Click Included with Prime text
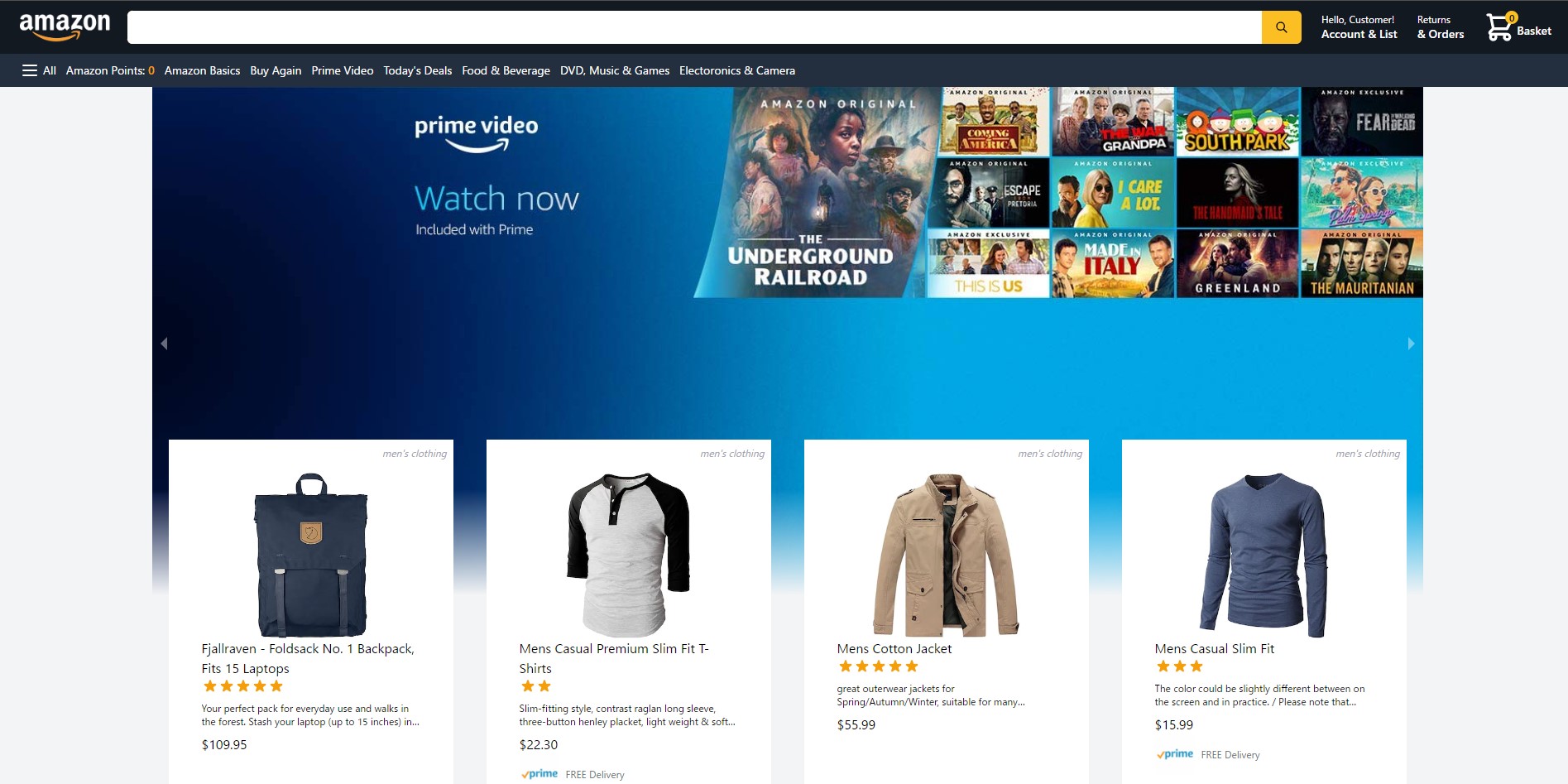Screen dimensions: 1568x784 474,229
